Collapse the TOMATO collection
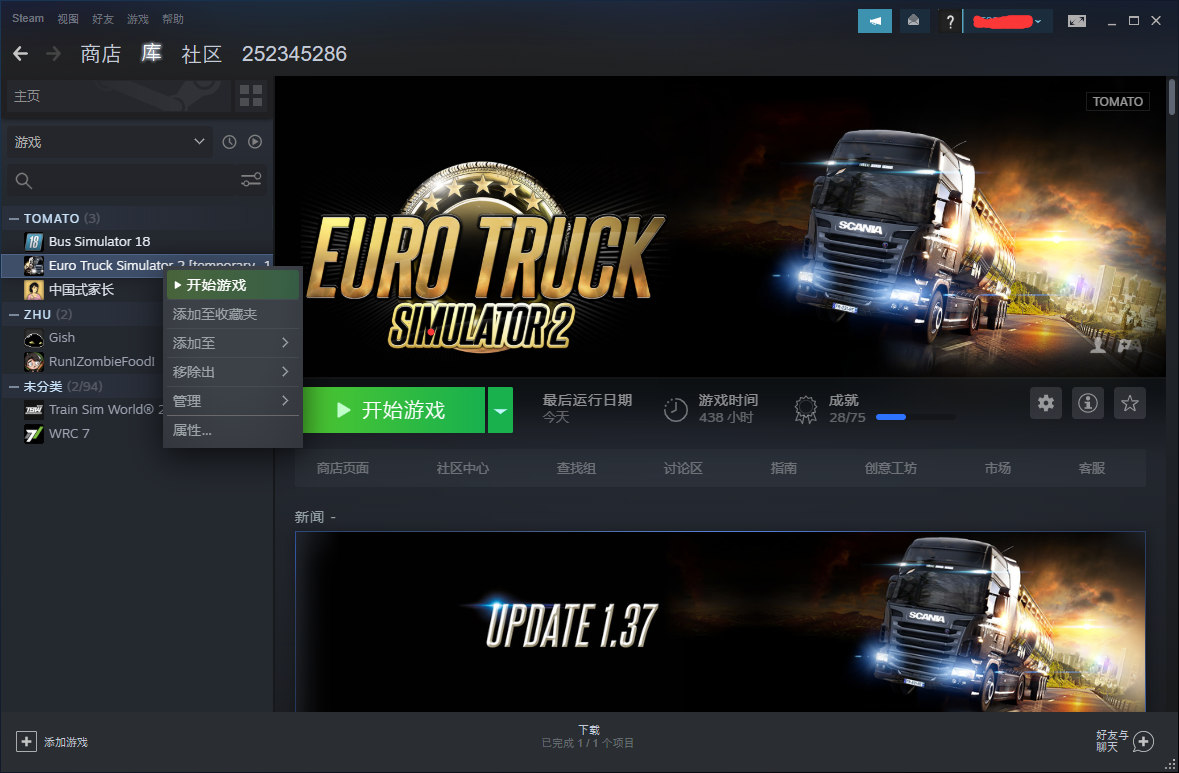 (14, 218)
